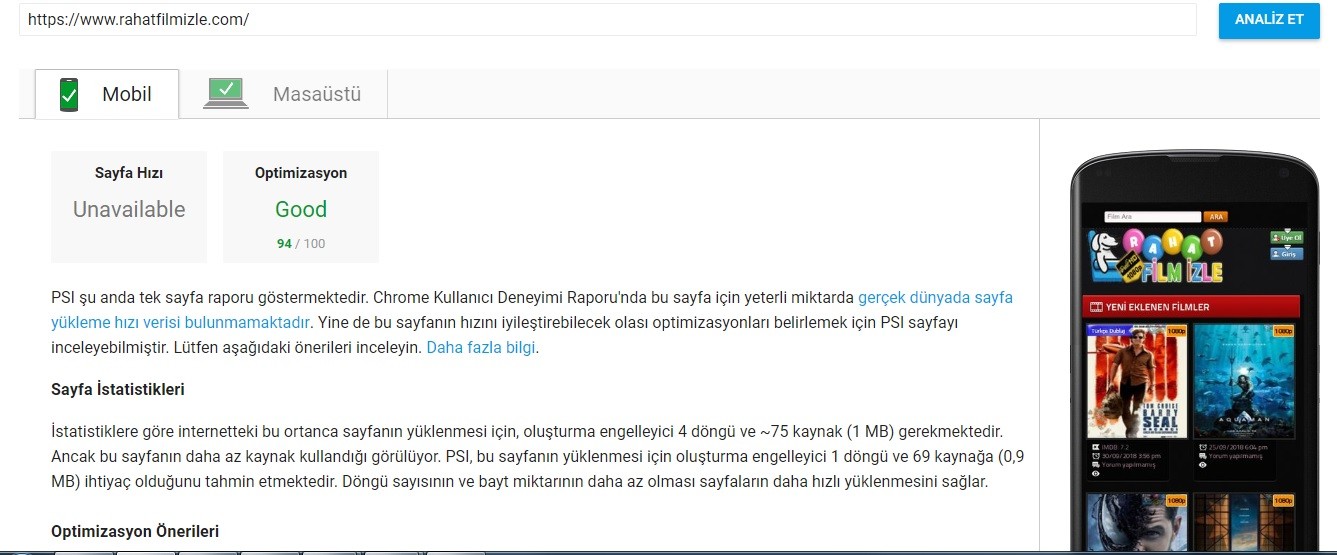Click the Venom poster thumbnail at bottom
Image resolution: width=1337 pixels, height=555 pixels.
(1136, 523)
